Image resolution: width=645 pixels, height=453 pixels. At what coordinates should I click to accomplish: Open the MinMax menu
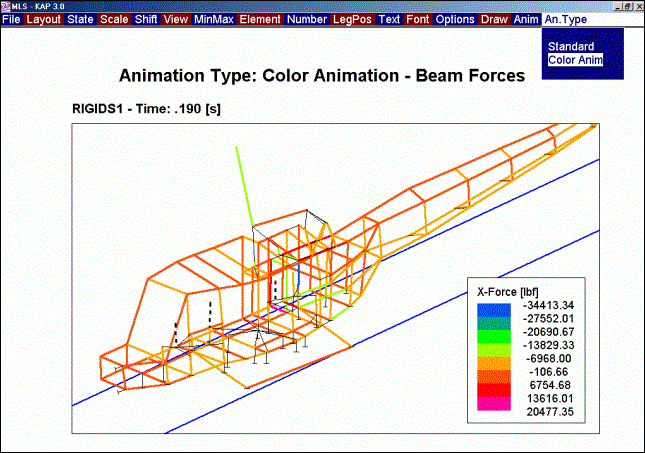(x=213, y=19)
